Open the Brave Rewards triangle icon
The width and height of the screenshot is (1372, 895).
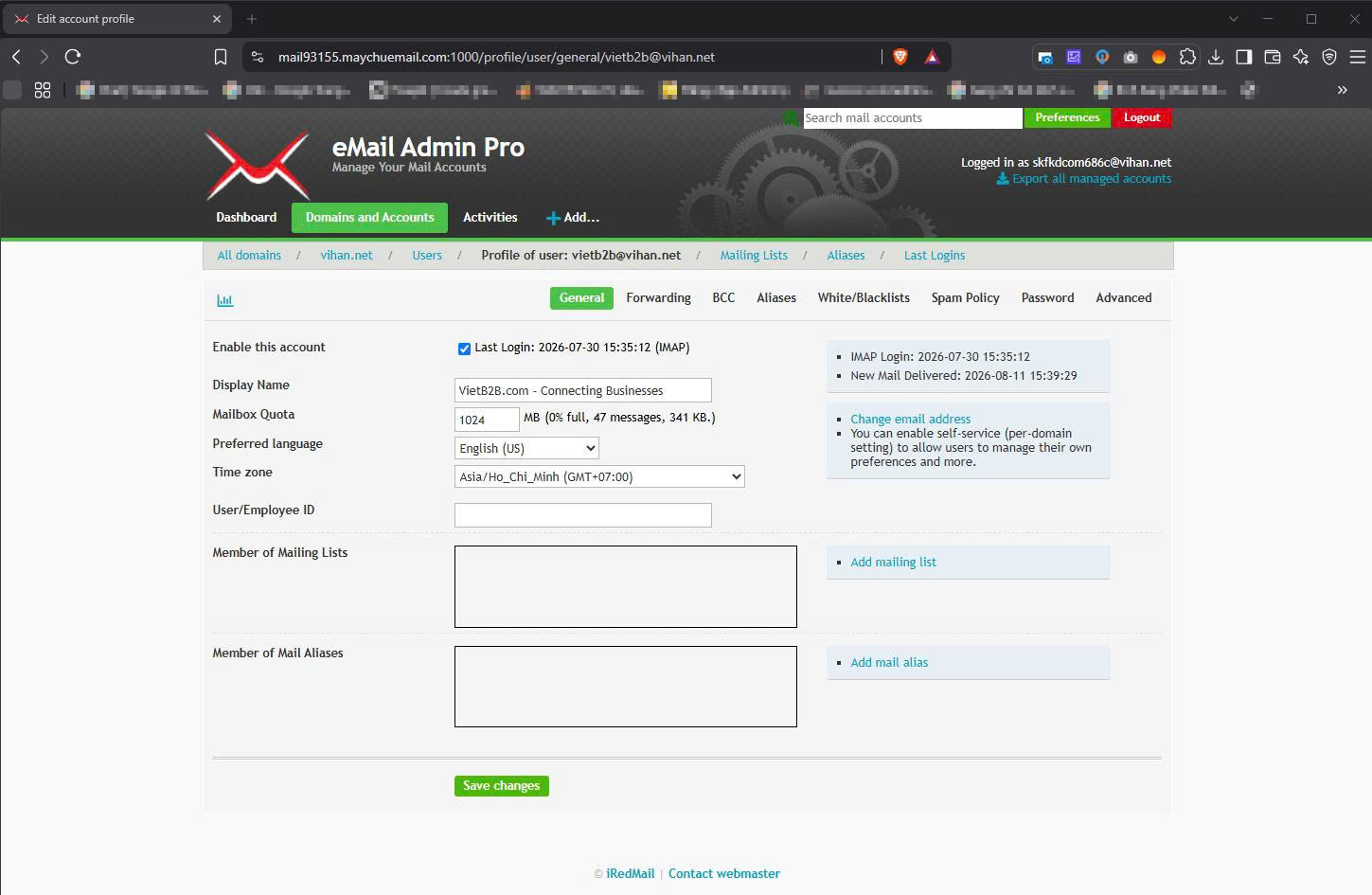pos(933,57)
